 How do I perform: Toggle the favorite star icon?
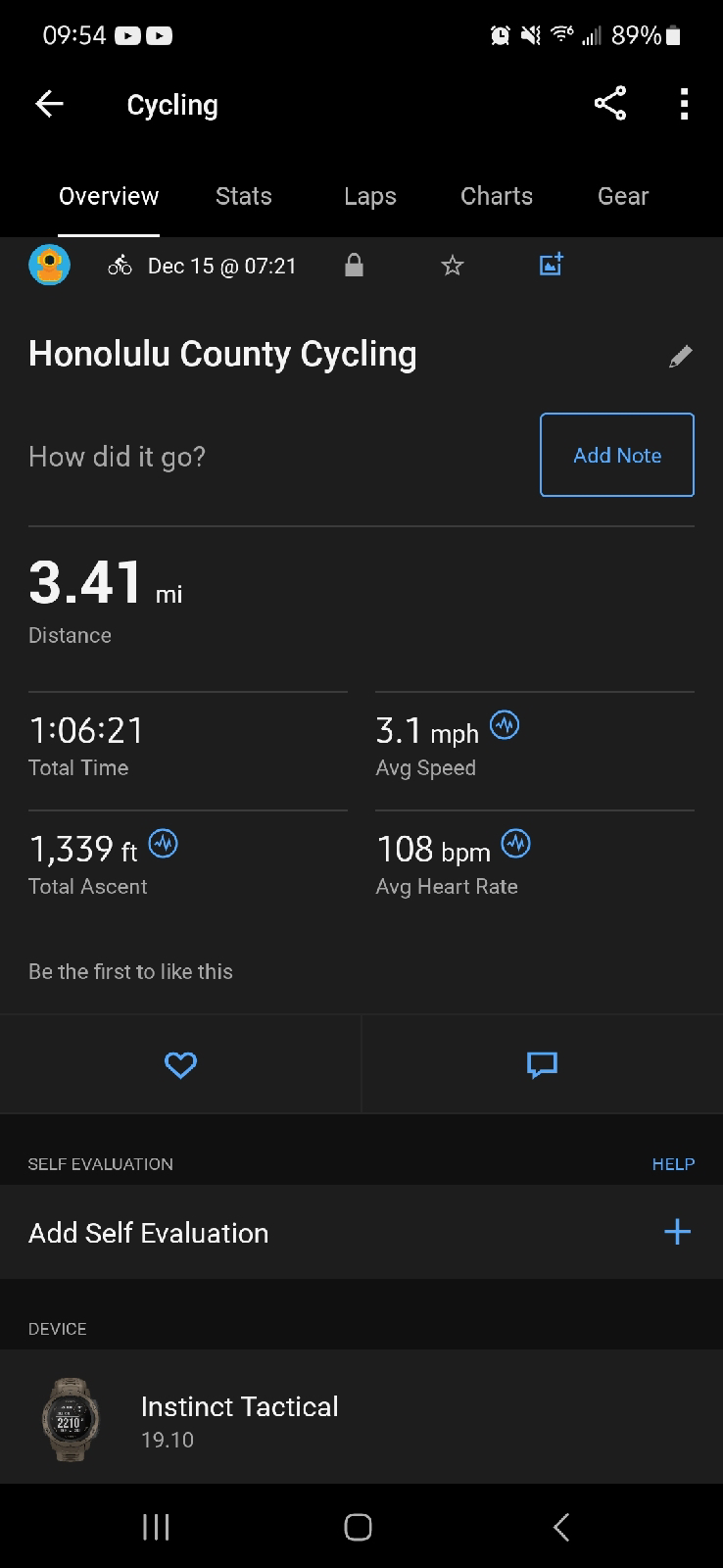(x=452, y=266)
